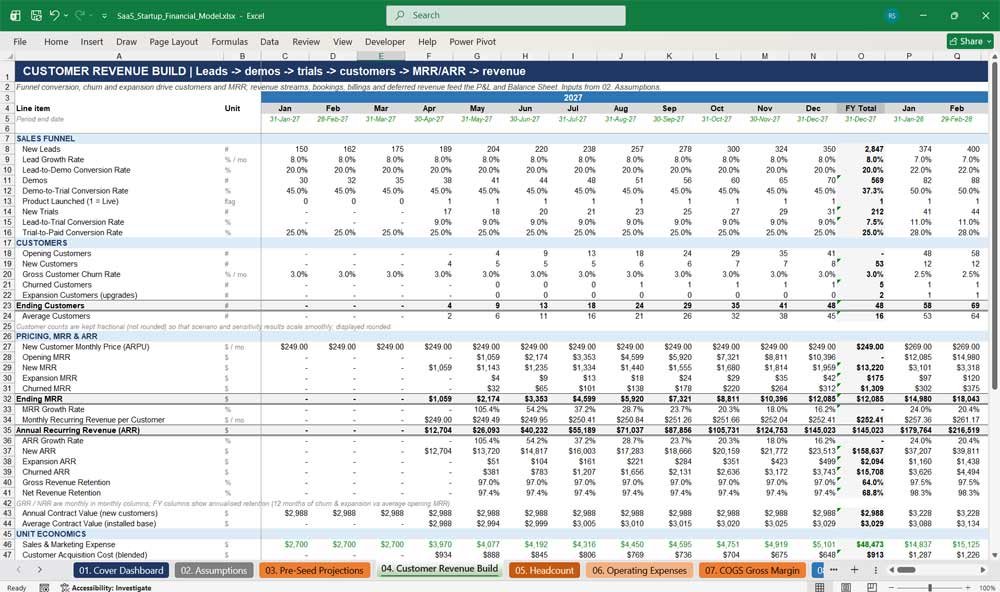The image size is (1000, 592).
Task: Click the Save icon in Quick Access Toolbar
Action: click(36, 15)
